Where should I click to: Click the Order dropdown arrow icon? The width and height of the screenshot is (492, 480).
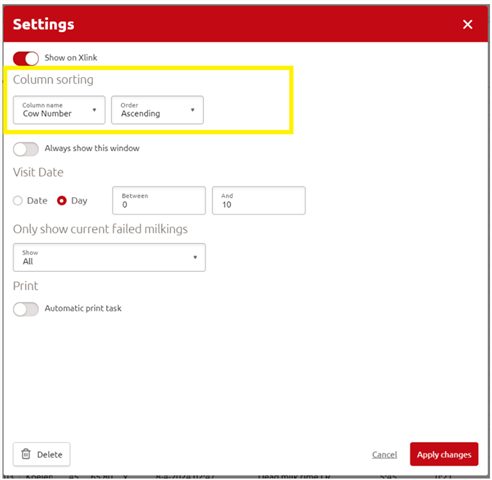pos(192,110)
